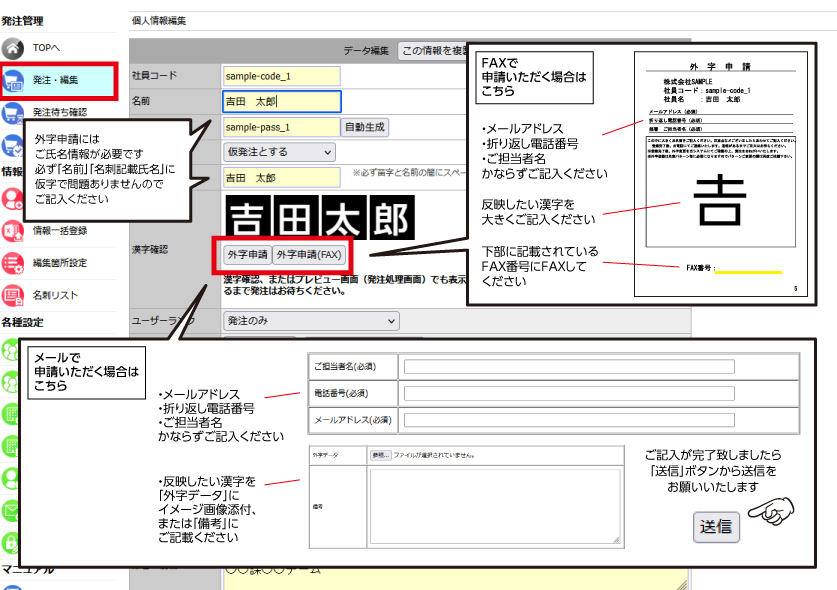
Task: Focus the ご担当者名 input field
Action: coord(569,367)
